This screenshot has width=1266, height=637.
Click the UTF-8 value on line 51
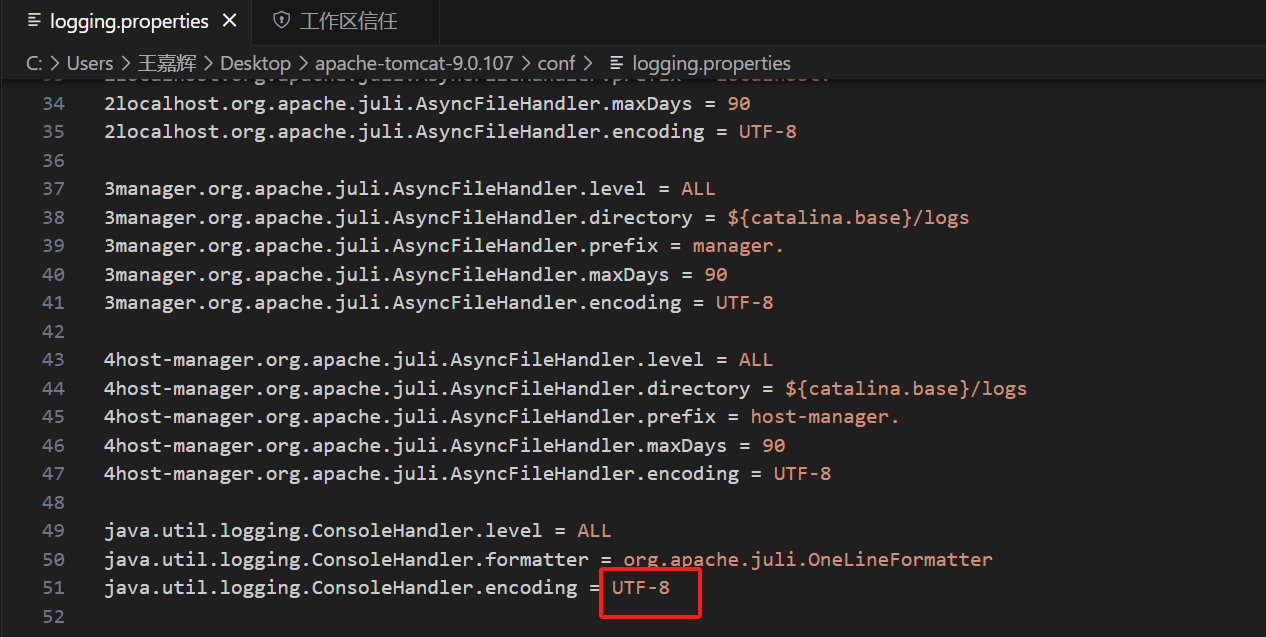click(x=641, y=588)
